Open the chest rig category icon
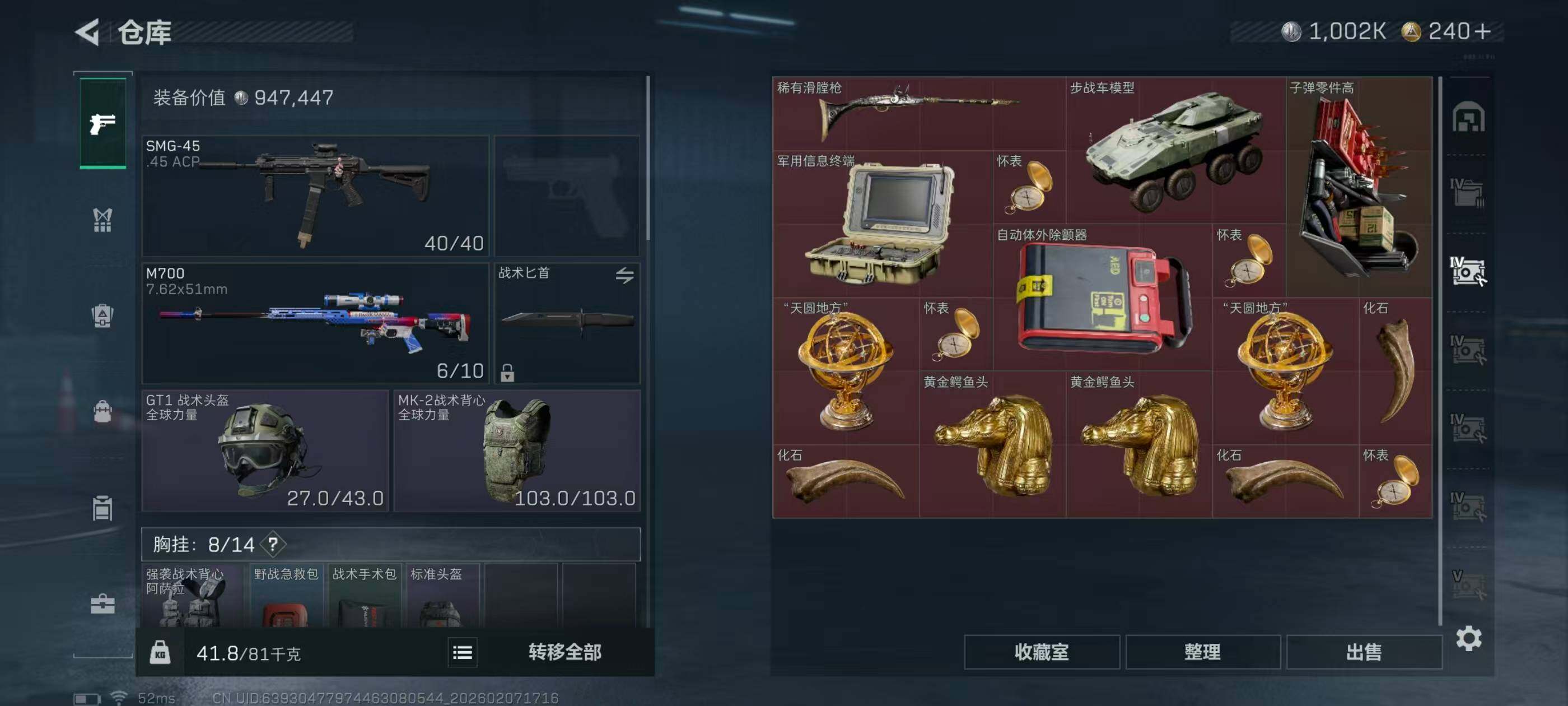 [102, 220]
